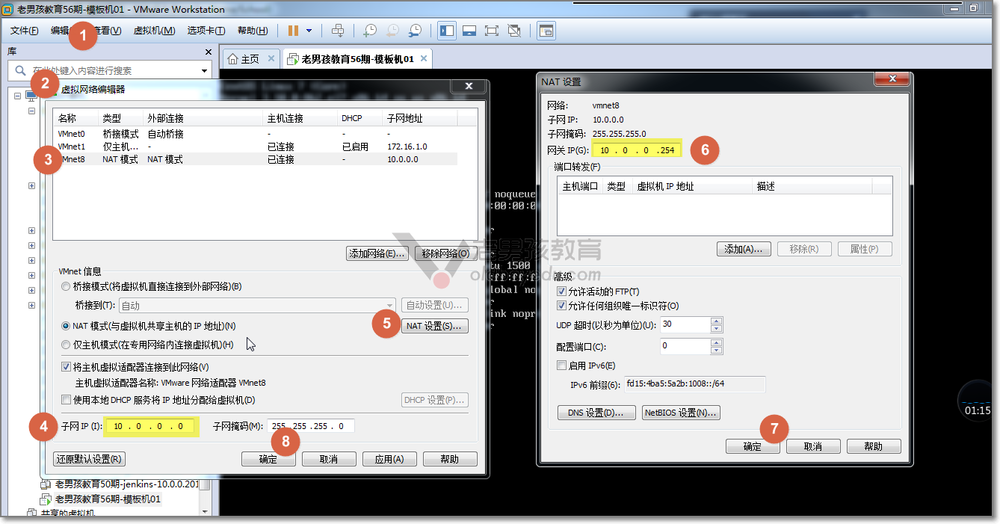
Task: Click the console view toolbar icon
Action: coord(547,31)
